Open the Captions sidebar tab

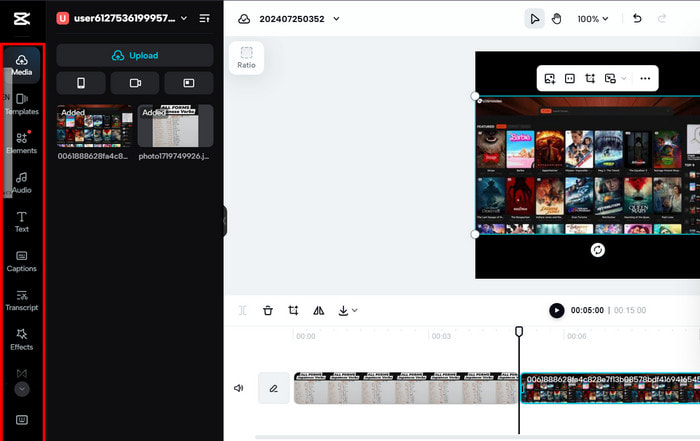[x=21, y=261]
